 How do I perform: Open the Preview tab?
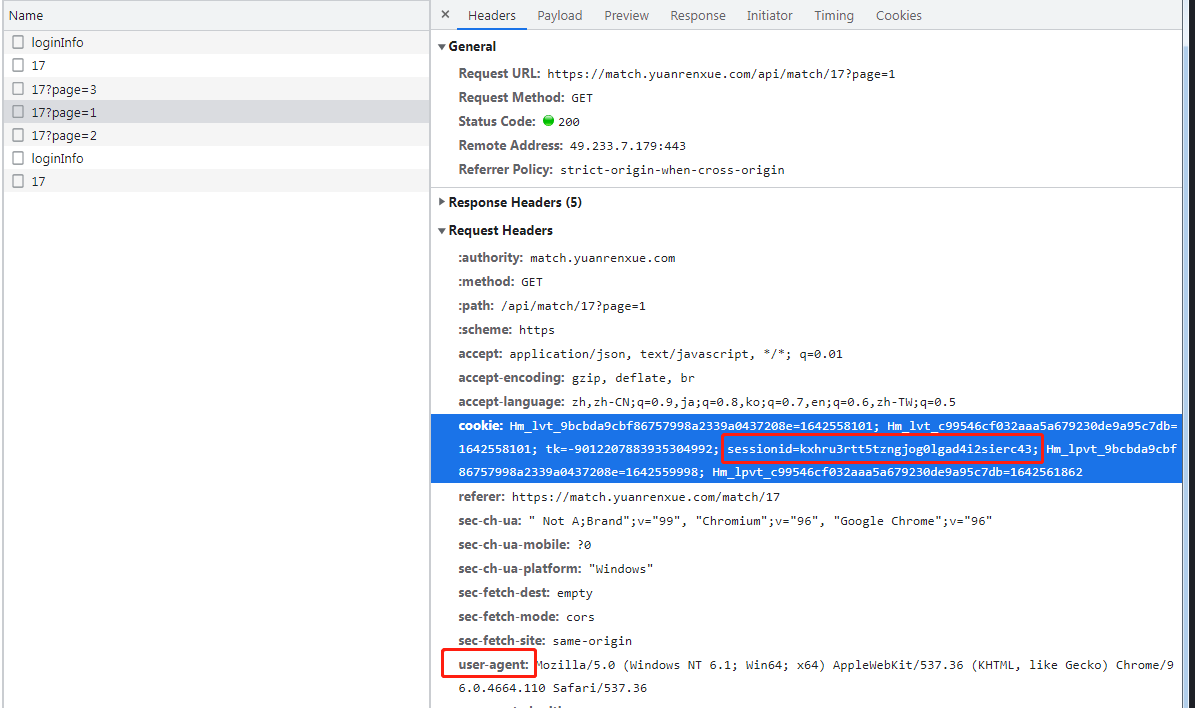626,15
